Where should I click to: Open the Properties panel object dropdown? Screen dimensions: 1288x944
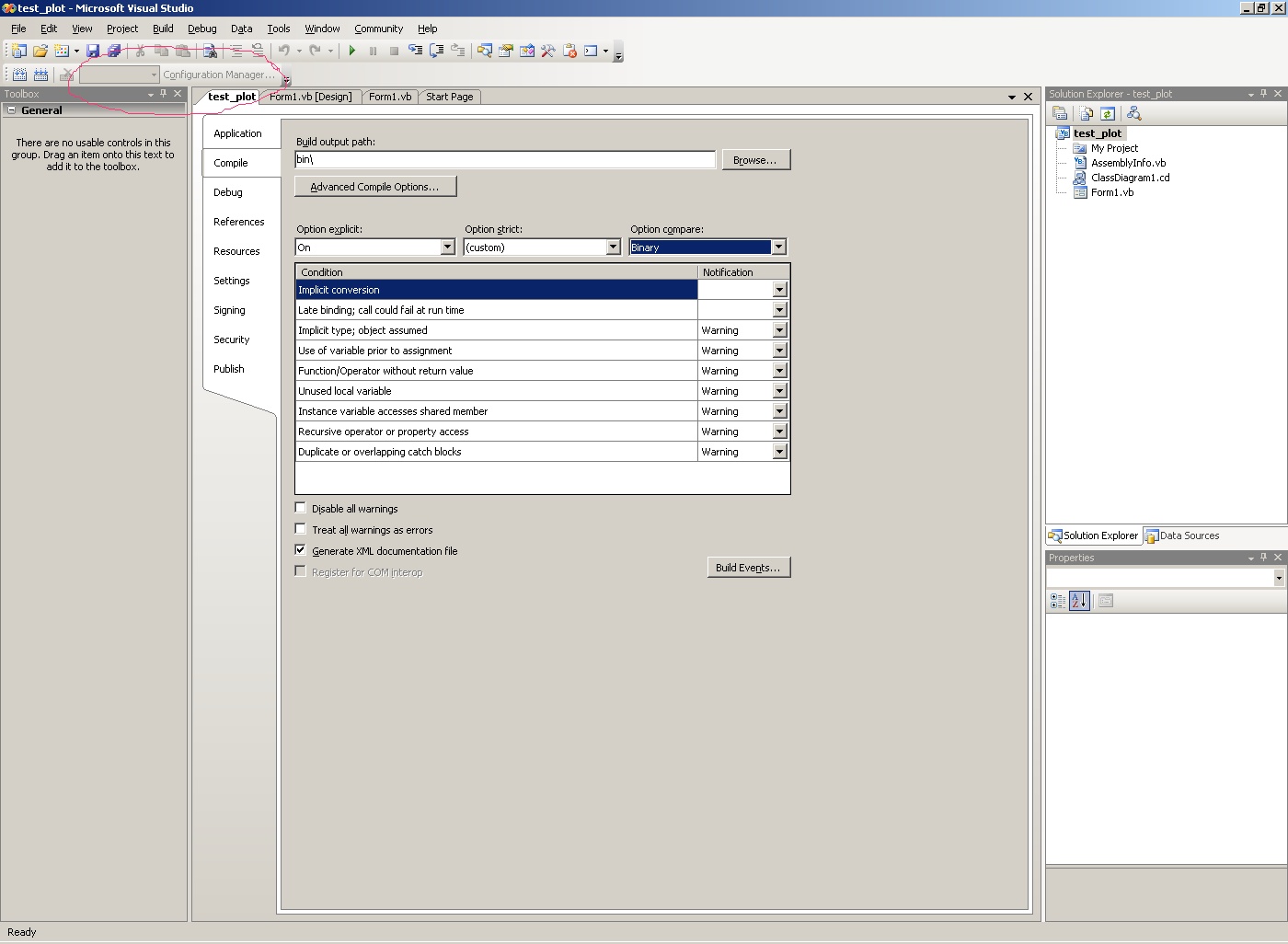(x=1279, y=578)
